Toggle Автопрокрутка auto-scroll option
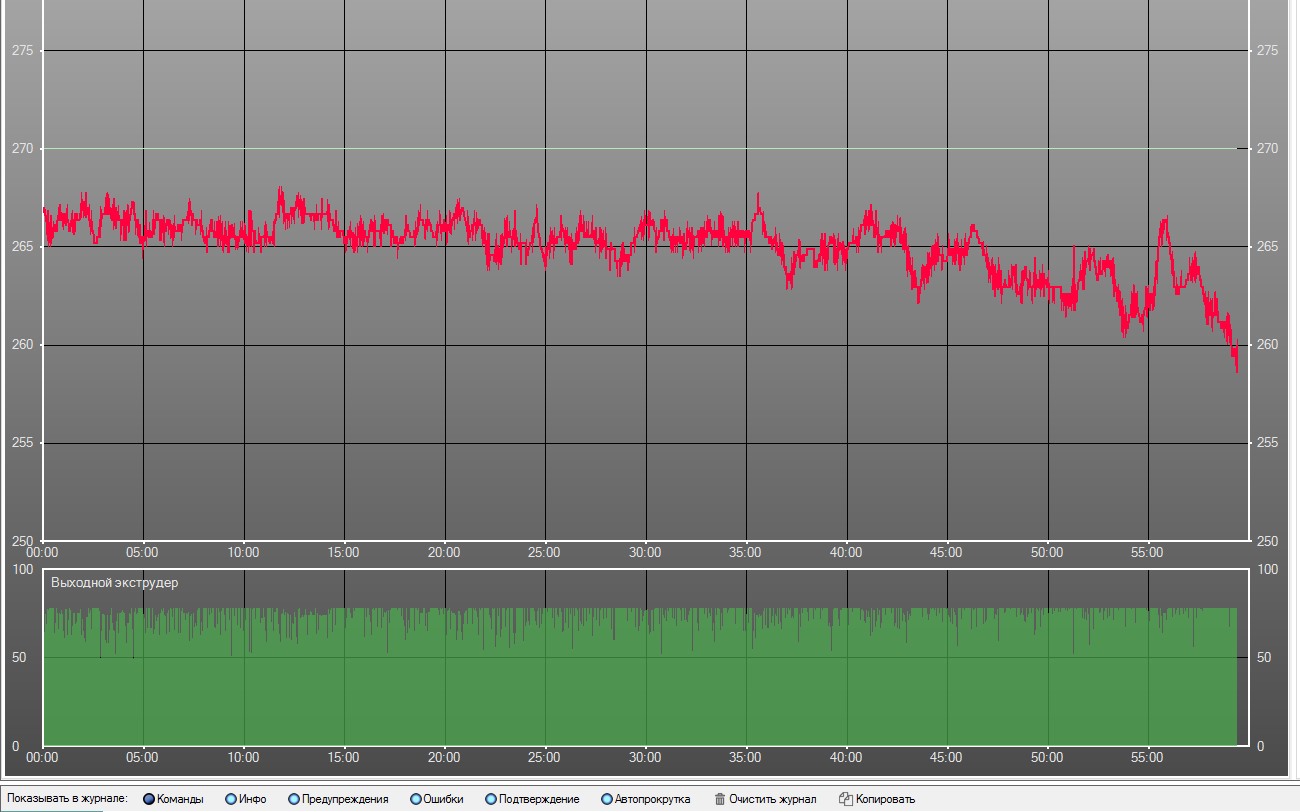1300x812 pixels. point(607,799)
